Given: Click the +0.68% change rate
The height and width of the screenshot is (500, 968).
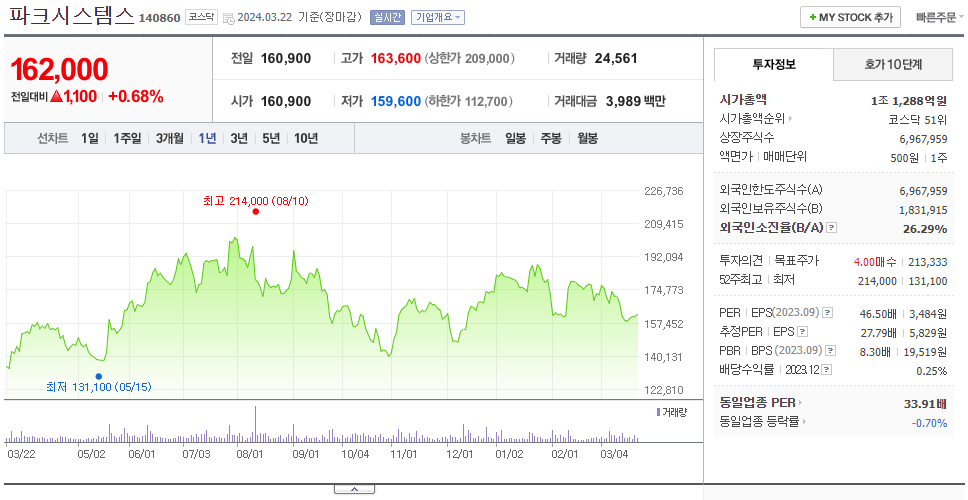Looking at the screenshot, I should click(x=136, y=96).
